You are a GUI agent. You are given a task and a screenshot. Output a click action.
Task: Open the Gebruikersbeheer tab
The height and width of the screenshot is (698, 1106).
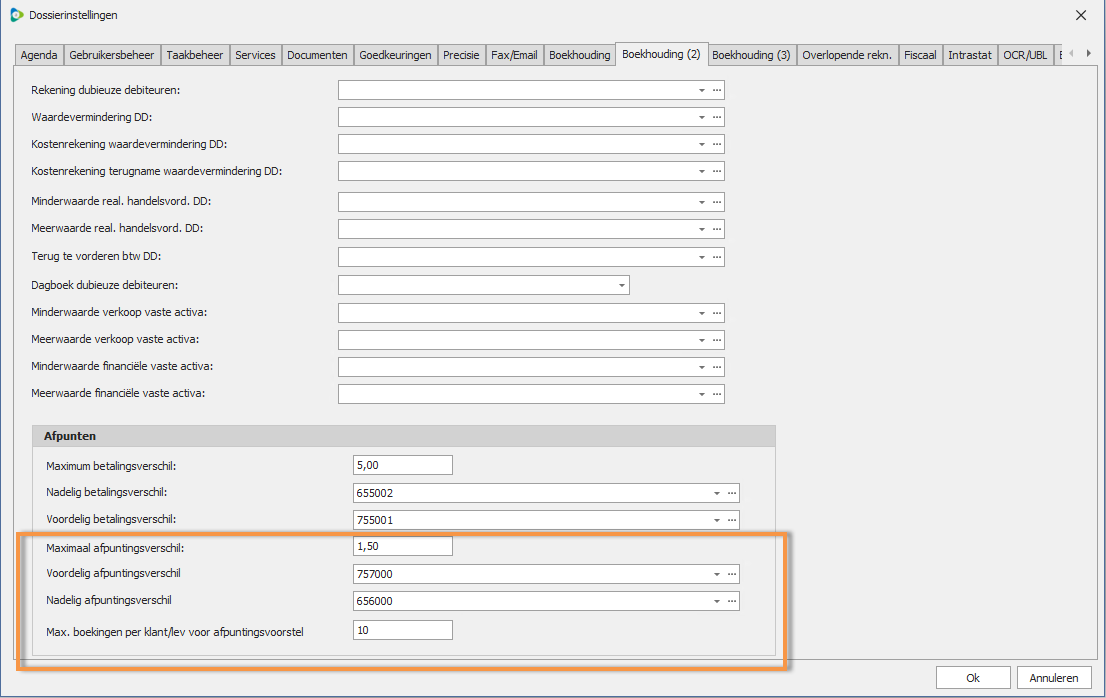click(111, 55)
